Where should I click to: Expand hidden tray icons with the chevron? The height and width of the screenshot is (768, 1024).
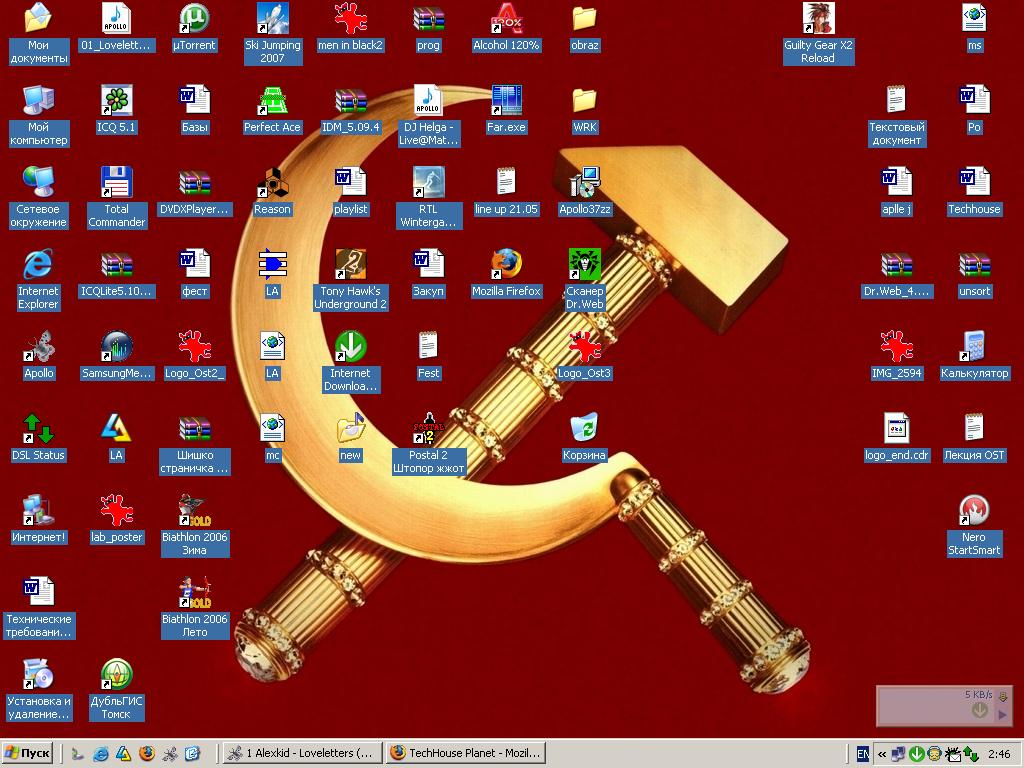(x=882, y=754)
